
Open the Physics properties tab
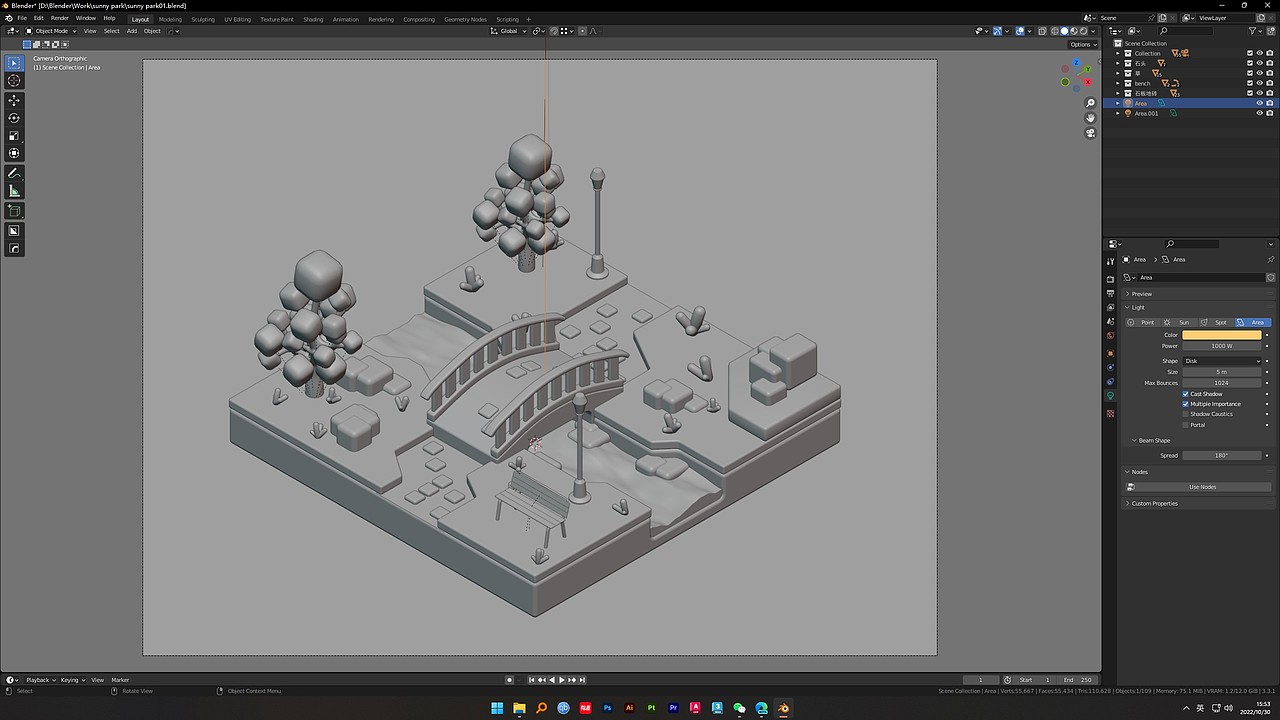click(x=1110, y=367)
